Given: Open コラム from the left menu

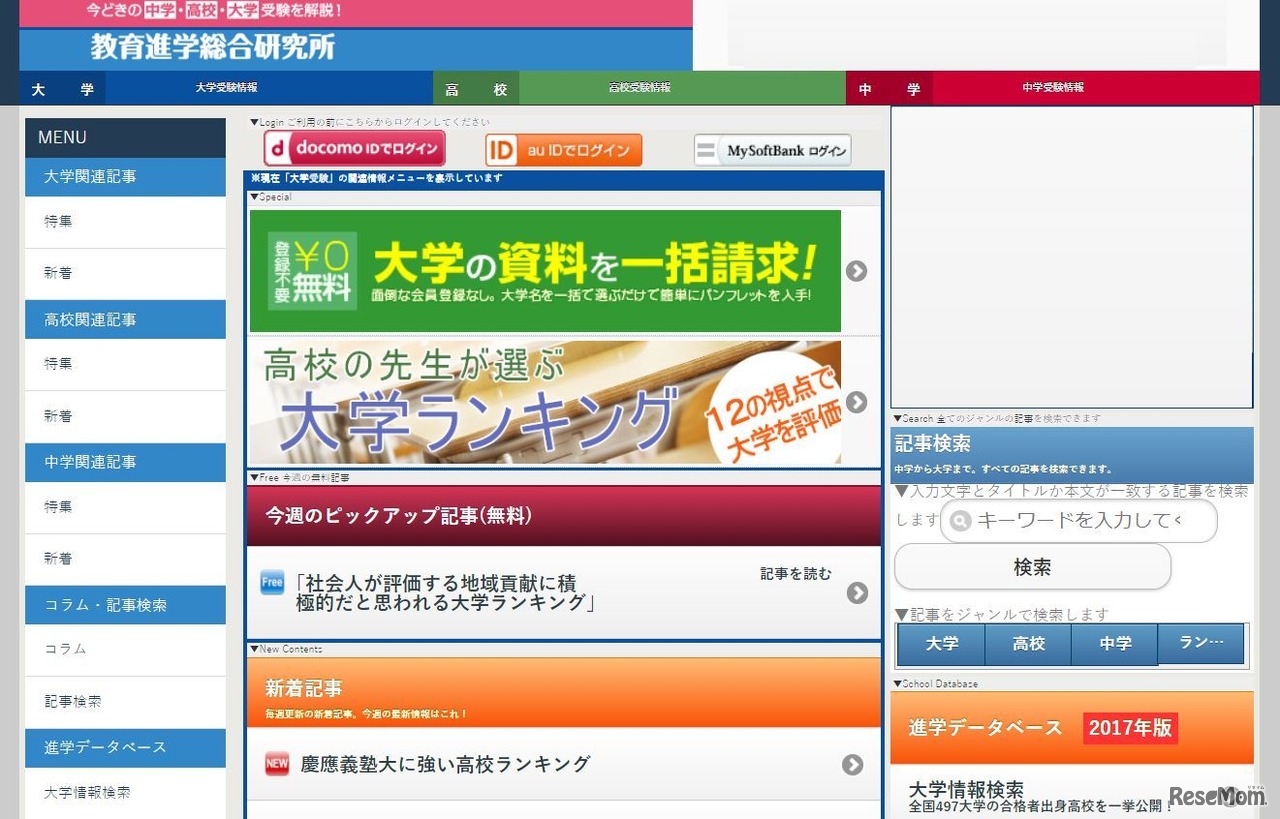Looking at the screenshot, I should tap(64, 649).
